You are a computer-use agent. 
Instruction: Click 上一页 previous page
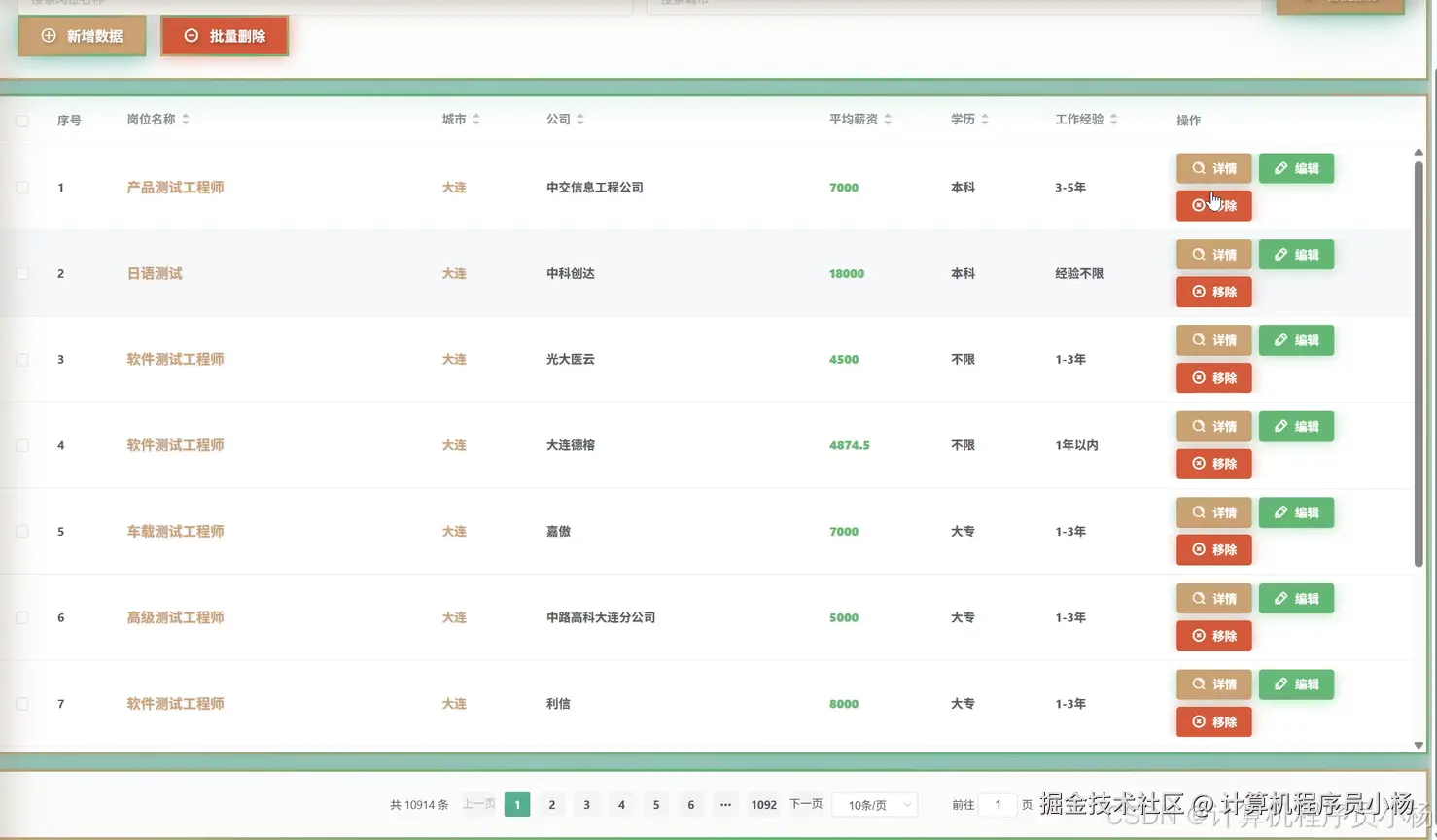click(x=478, y=804)
